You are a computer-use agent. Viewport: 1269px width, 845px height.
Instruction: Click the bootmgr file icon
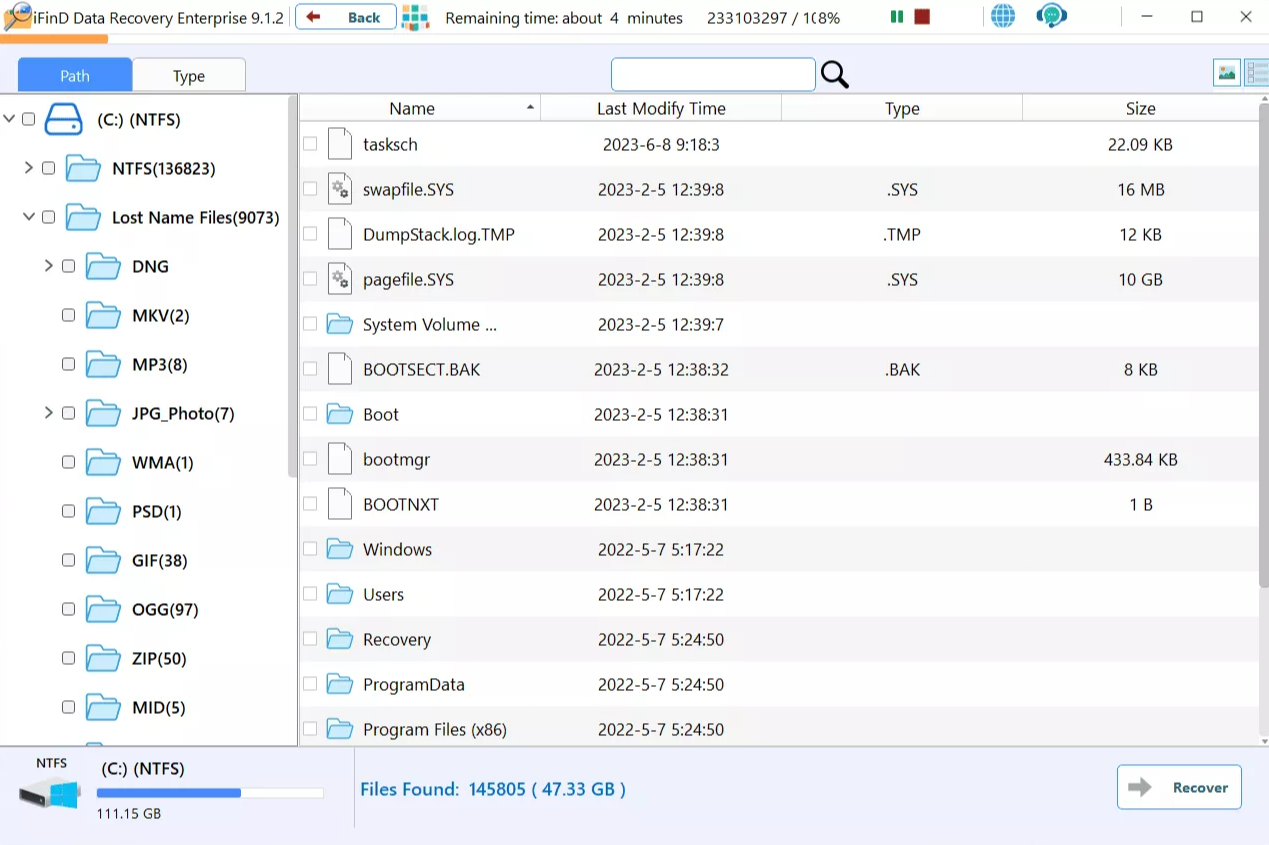340,459
